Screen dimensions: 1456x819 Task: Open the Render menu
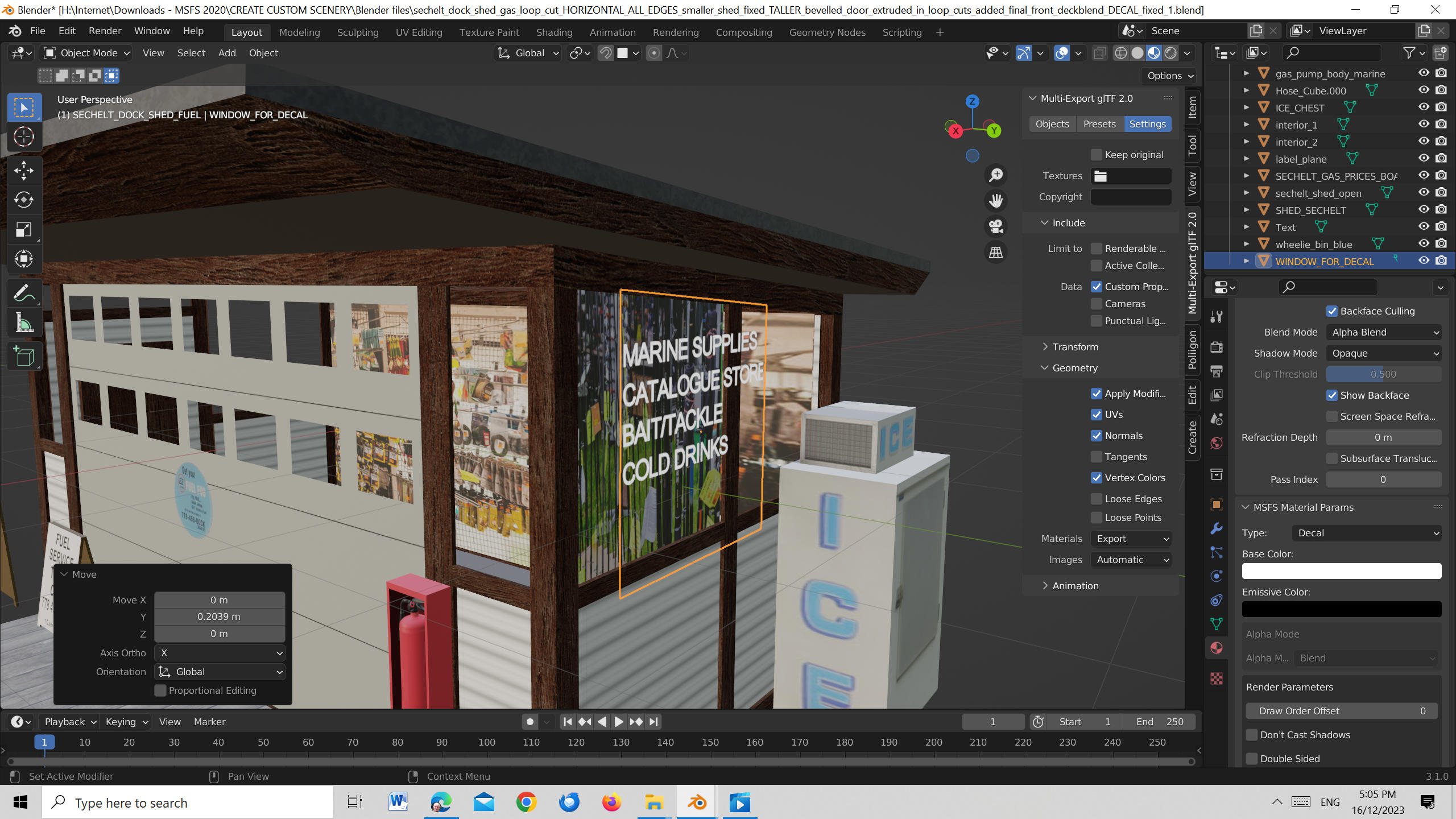point(105,31)
